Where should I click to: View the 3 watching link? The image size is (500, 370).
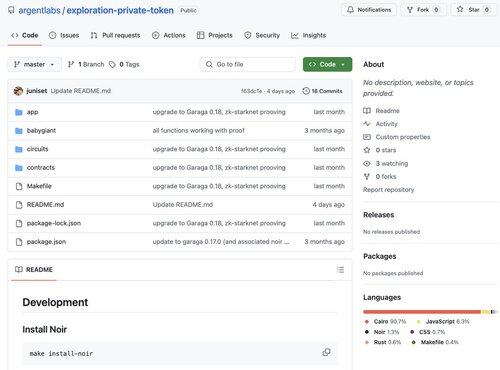coord(386,163)
